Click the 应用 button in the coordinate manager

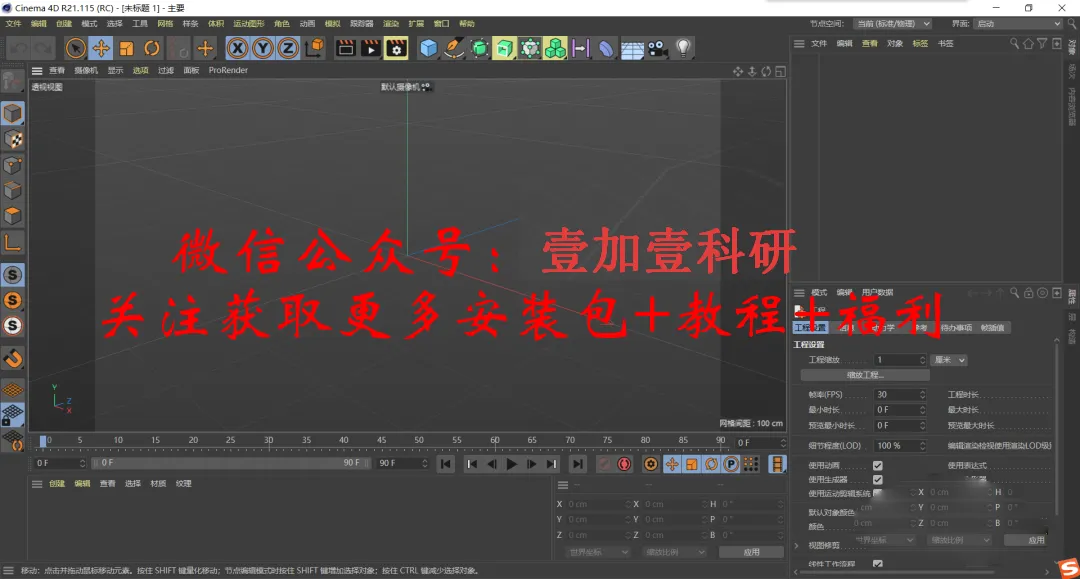[751, 552]
